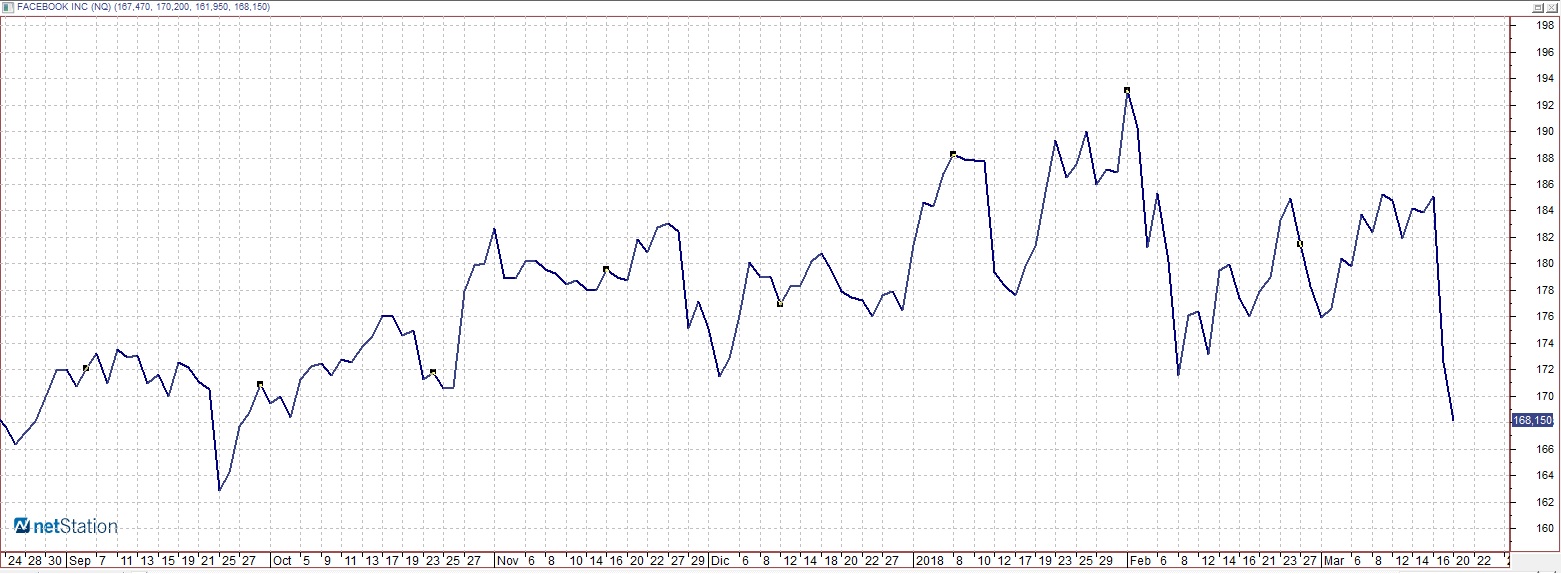The image size is (1561, 574).
Task: Click the 174 price axis label
Action: (x=1544, y=344)
